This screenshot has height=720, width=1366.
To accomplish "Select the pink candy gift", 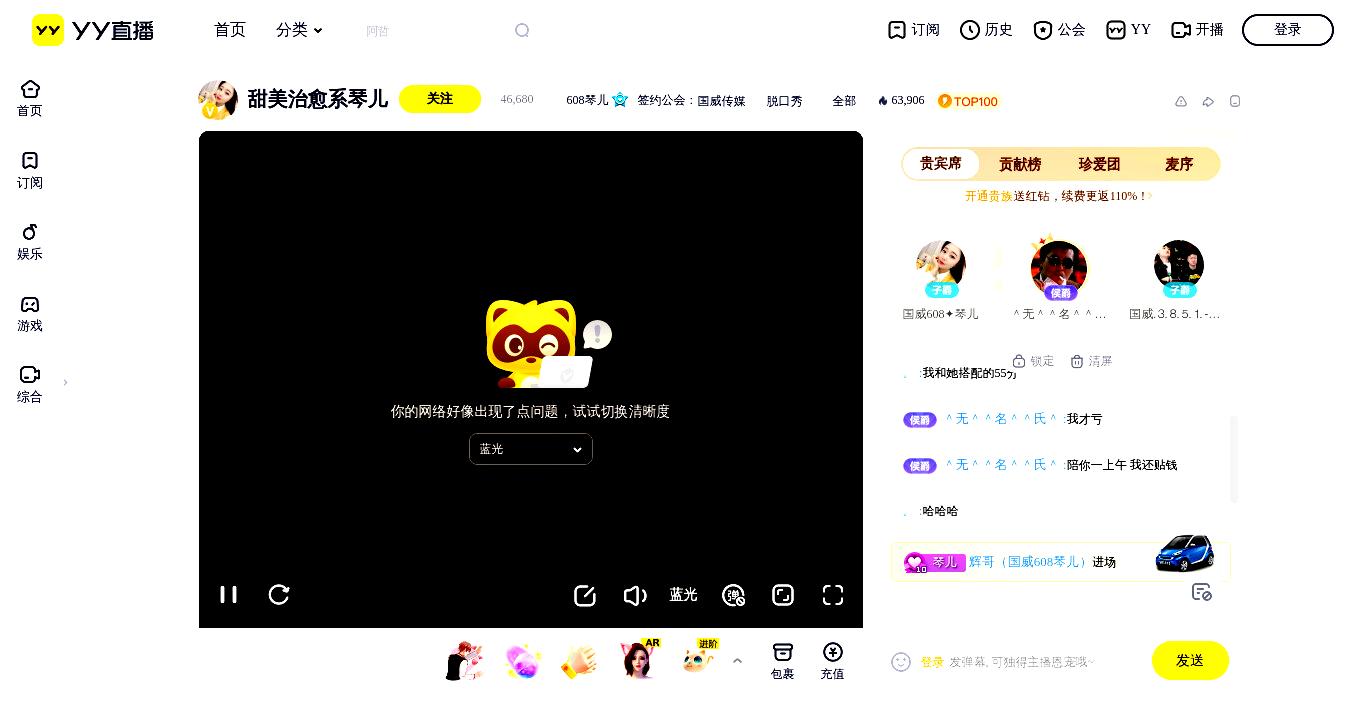I will pos(523,661).
